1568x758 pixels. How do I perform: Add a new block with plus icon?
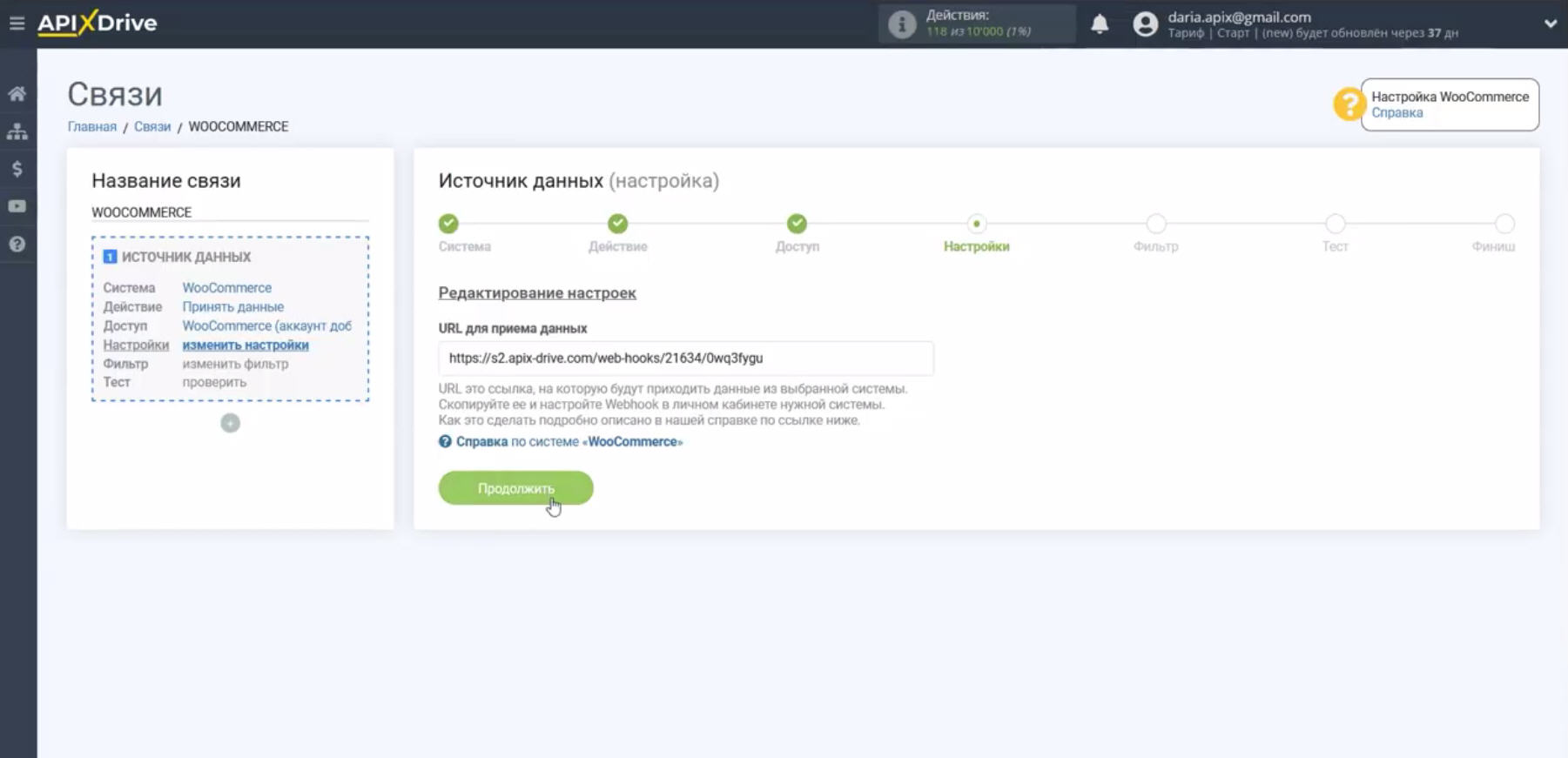click(x=230, y=423)
